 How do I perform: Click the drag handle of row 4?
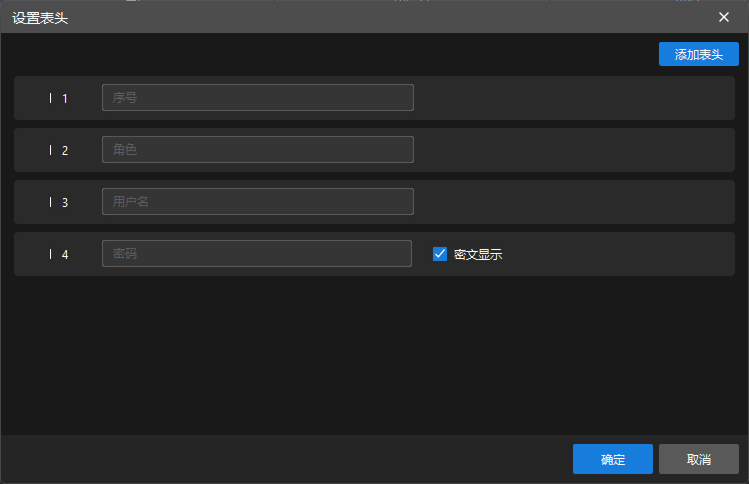click(51, 254)
